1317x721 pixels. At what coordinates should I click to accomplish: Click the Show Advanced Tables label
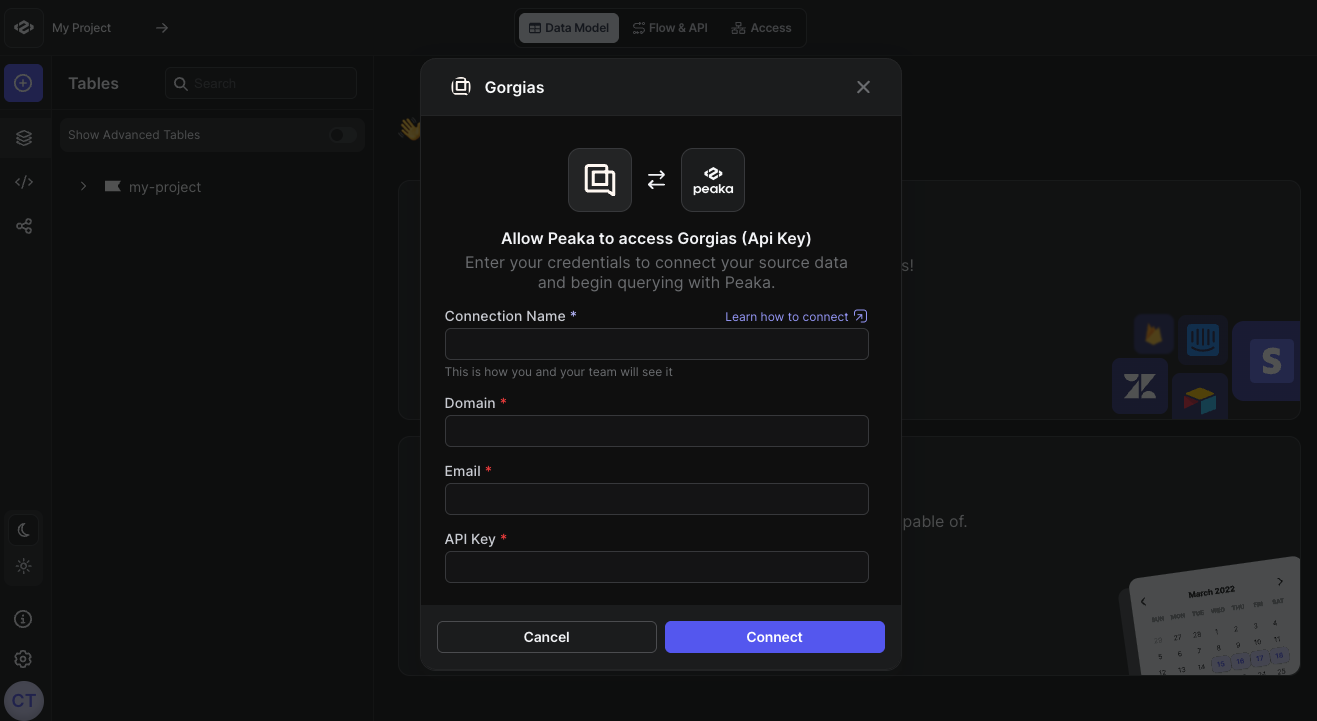pyautogui.click(x=134, y=135)
